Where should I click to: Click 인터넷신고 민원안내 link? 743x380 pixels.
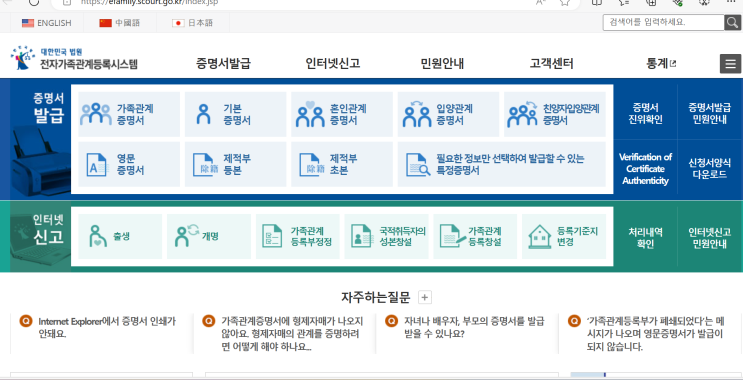[x=709, y=238]
